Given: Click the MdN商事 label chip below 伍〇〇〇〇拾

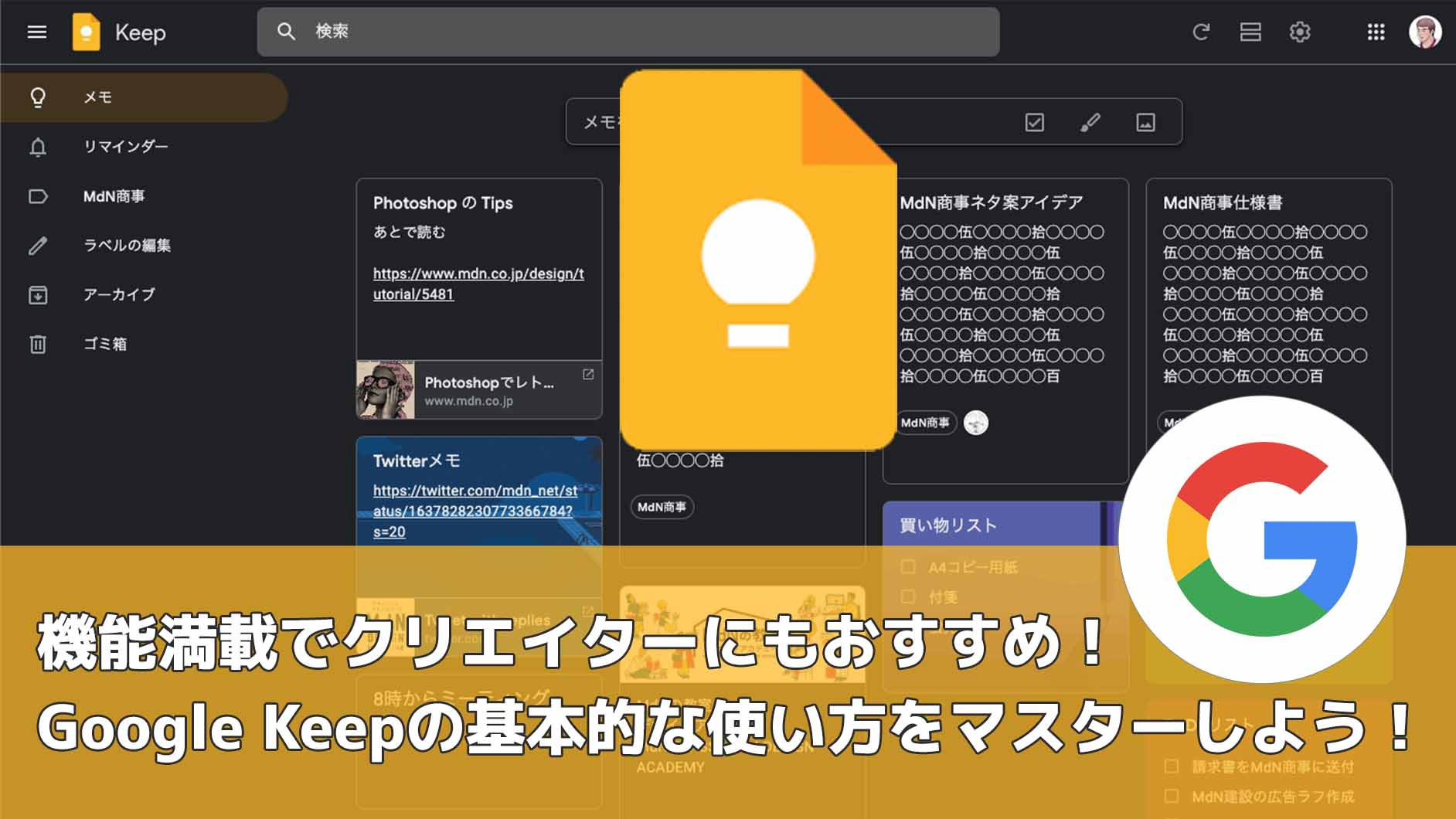Looking at the screenshot, I should [662, 507].
